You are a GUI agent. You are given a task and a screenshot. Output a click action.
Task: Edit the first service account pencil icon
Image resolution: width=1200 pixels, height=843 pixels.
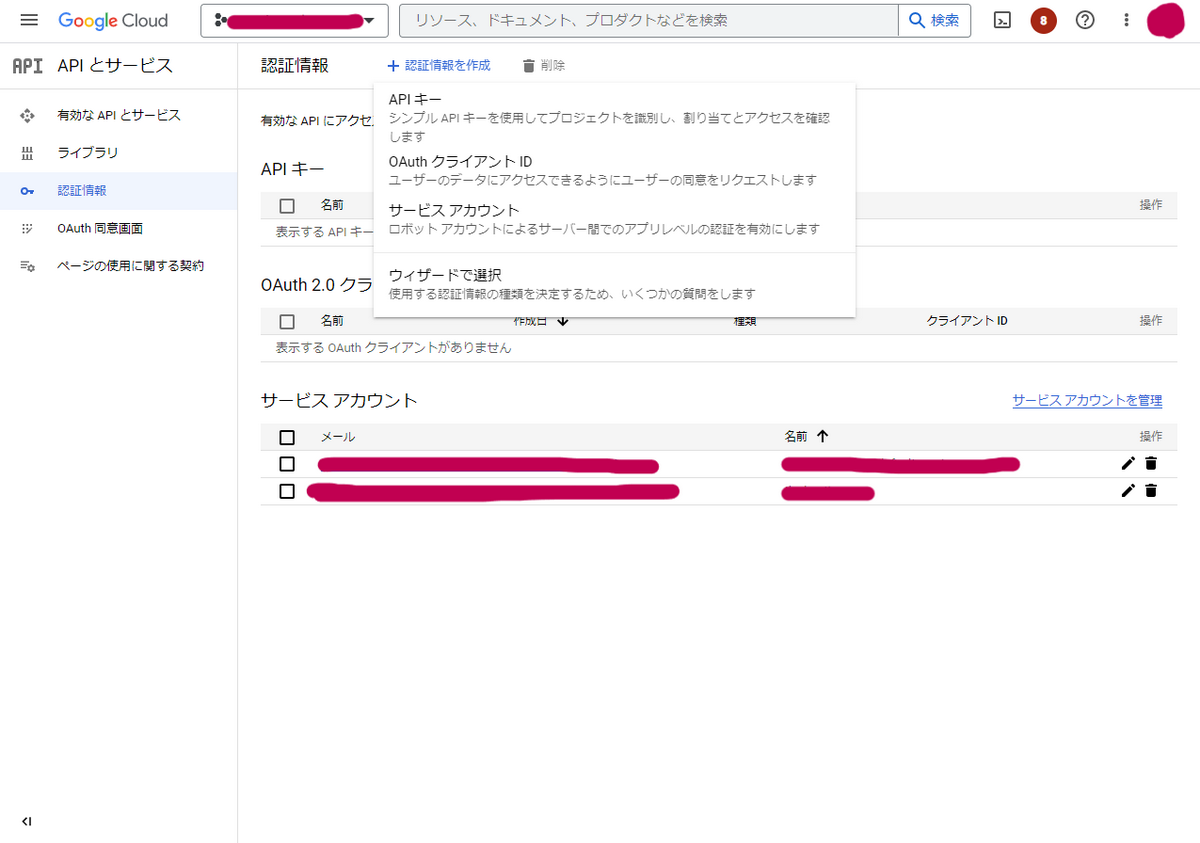tap(1128, 463)
